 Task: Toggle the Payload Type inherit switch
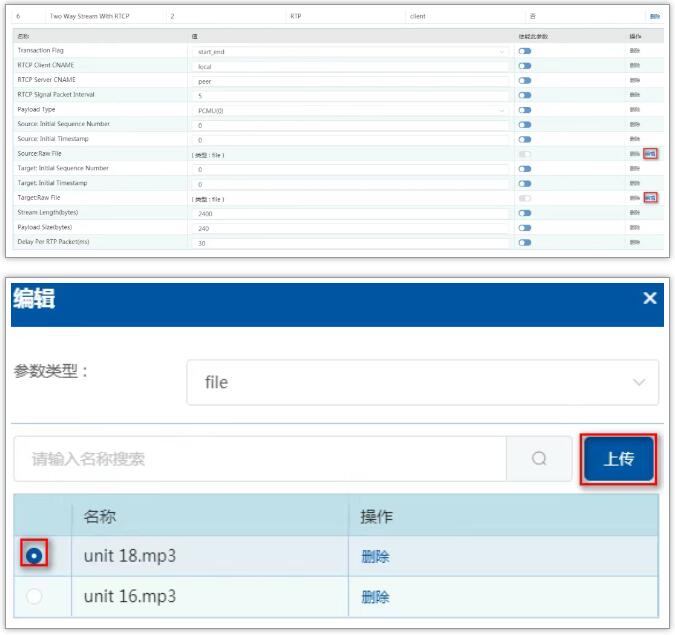(524, 110)
